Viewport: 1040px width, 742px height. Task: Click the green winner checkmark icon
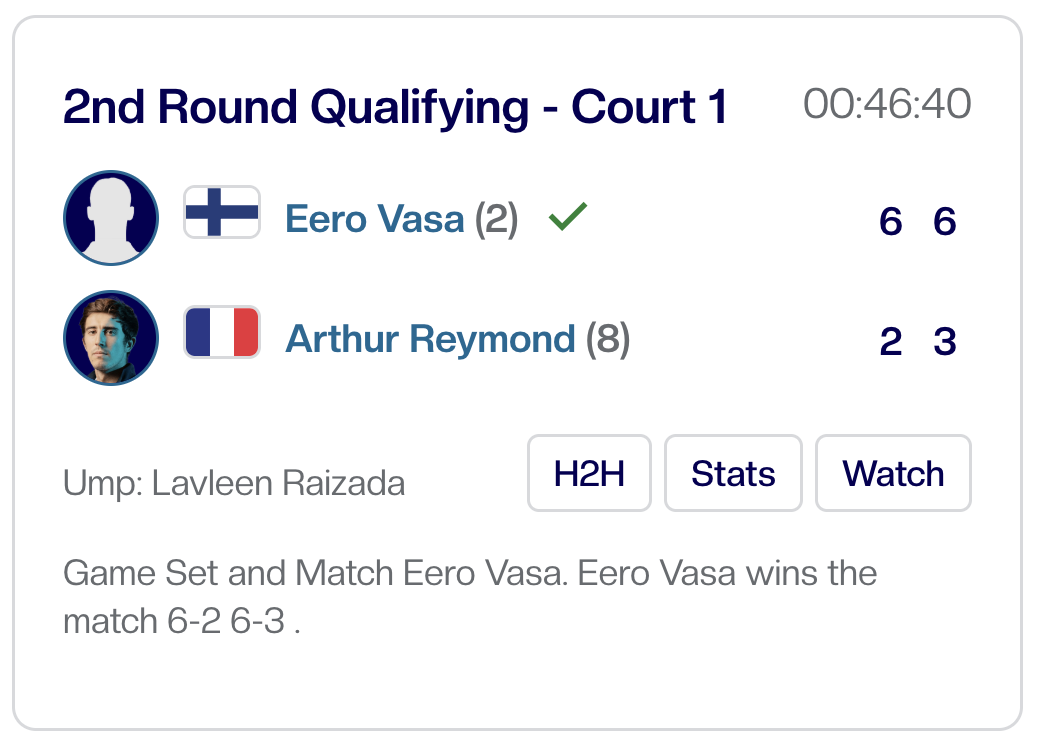pos(568,216)
